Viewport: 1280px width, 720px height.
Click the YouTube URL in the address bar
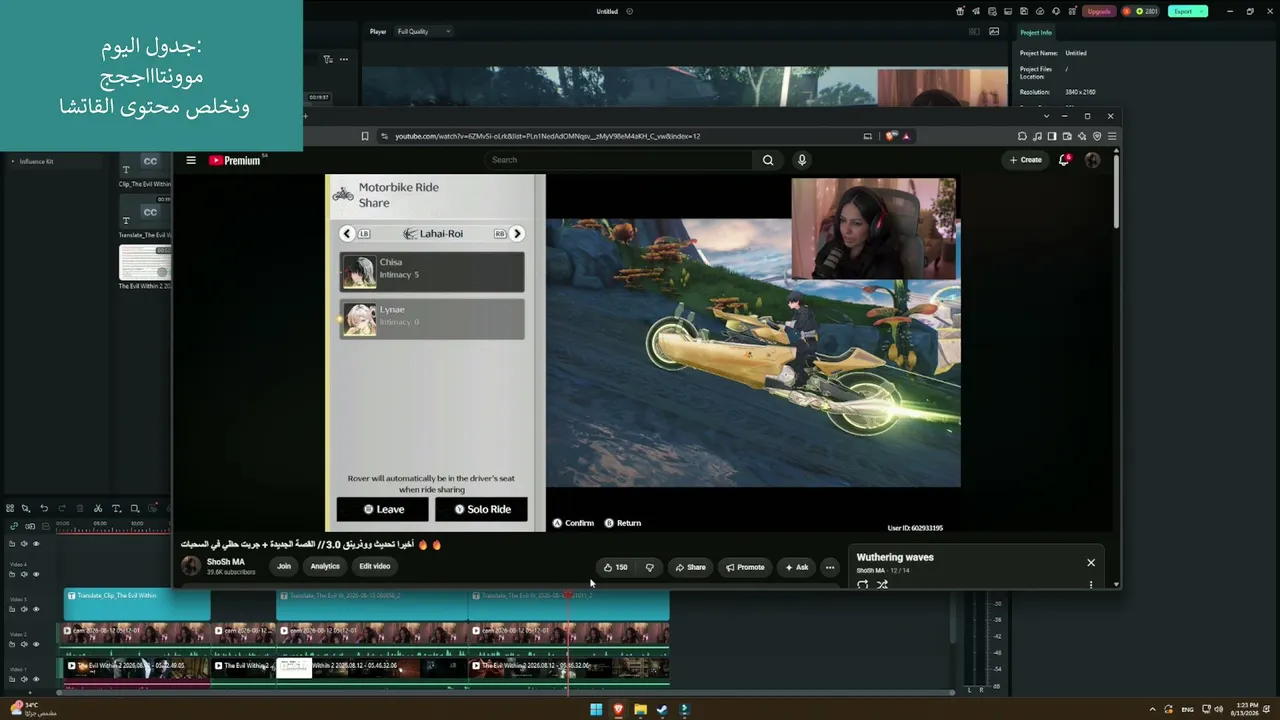547,136
